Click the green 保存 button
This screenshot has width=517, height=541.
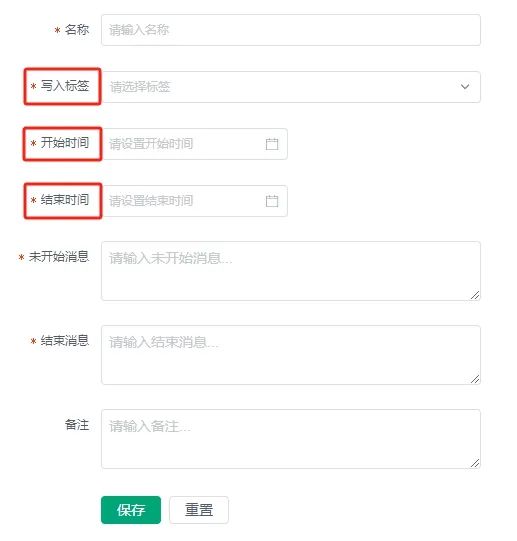131,510
